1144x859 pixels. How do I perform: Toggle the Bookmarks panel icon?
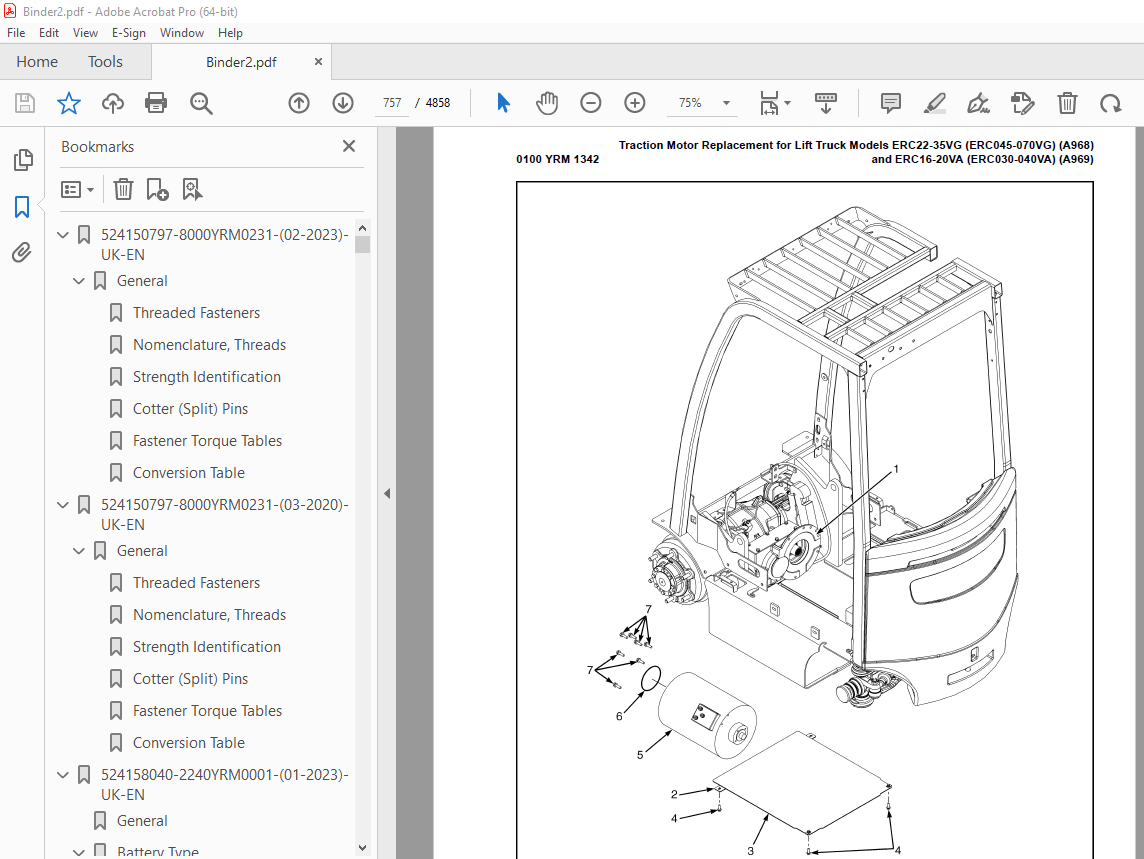coord(22,207)
